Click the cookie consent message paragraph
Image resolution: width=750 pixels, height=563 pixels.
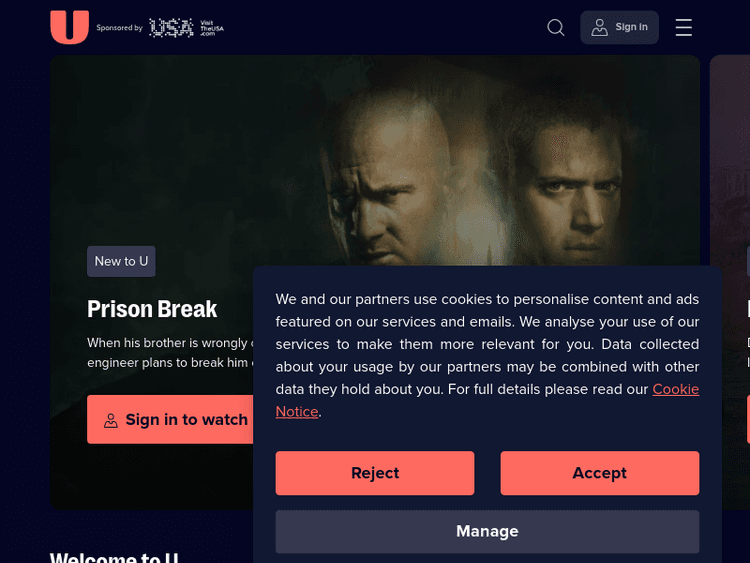487,355
